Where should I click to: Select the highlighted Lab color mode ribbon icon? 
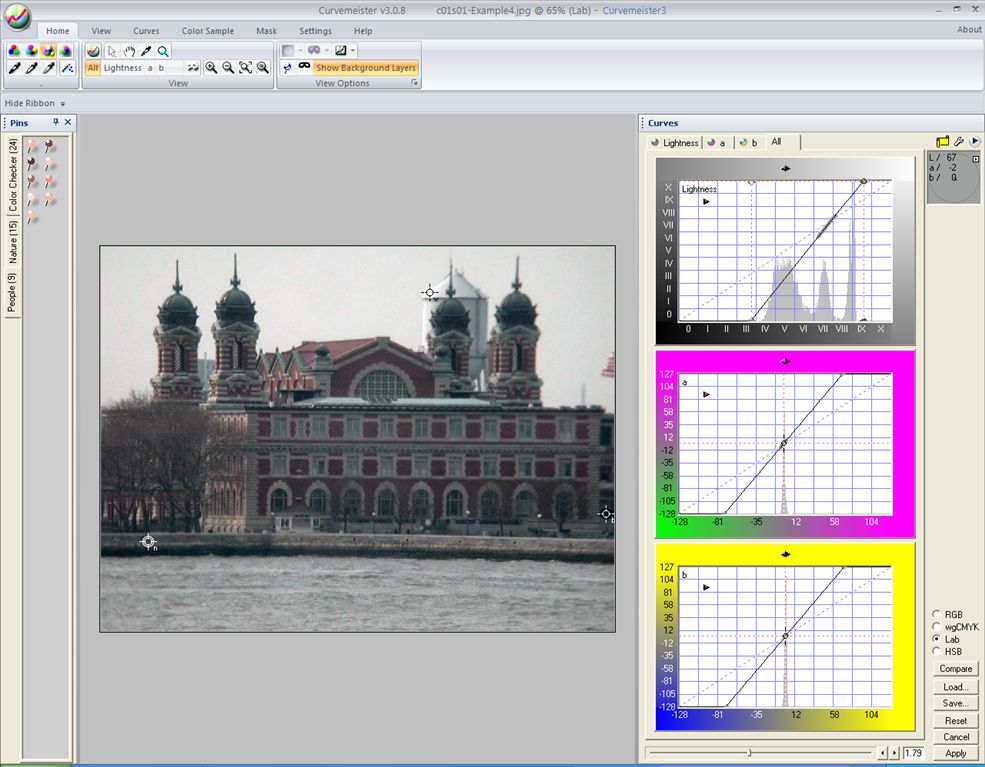[48, 51]
